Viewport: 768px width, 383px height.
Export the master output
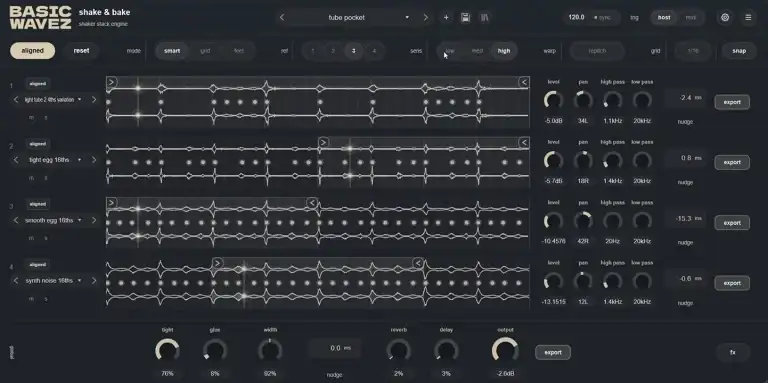click(x=552, y=352)
